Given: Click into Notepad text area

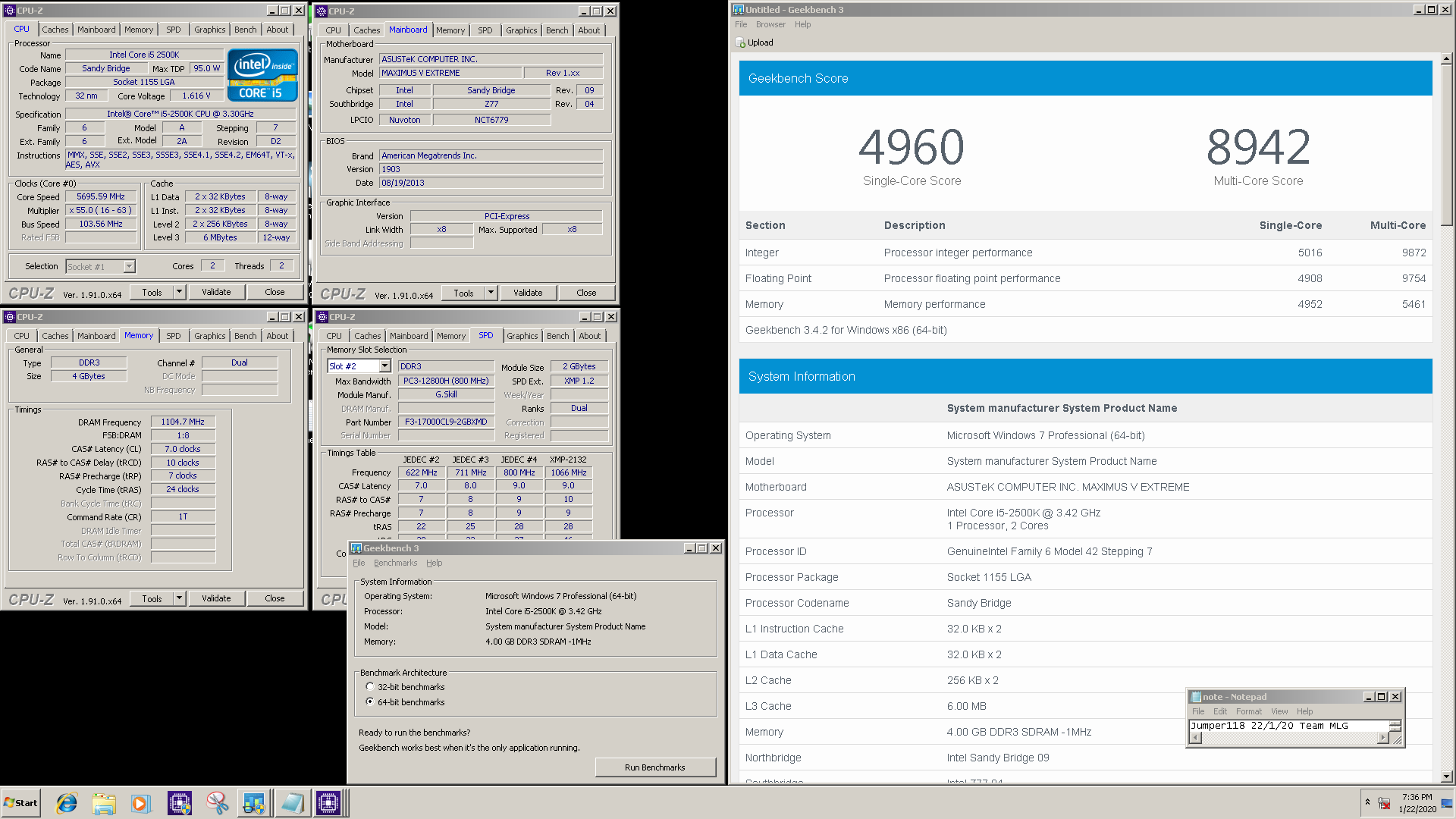Looking at the screenshot, I should [x=1288, y=726].
